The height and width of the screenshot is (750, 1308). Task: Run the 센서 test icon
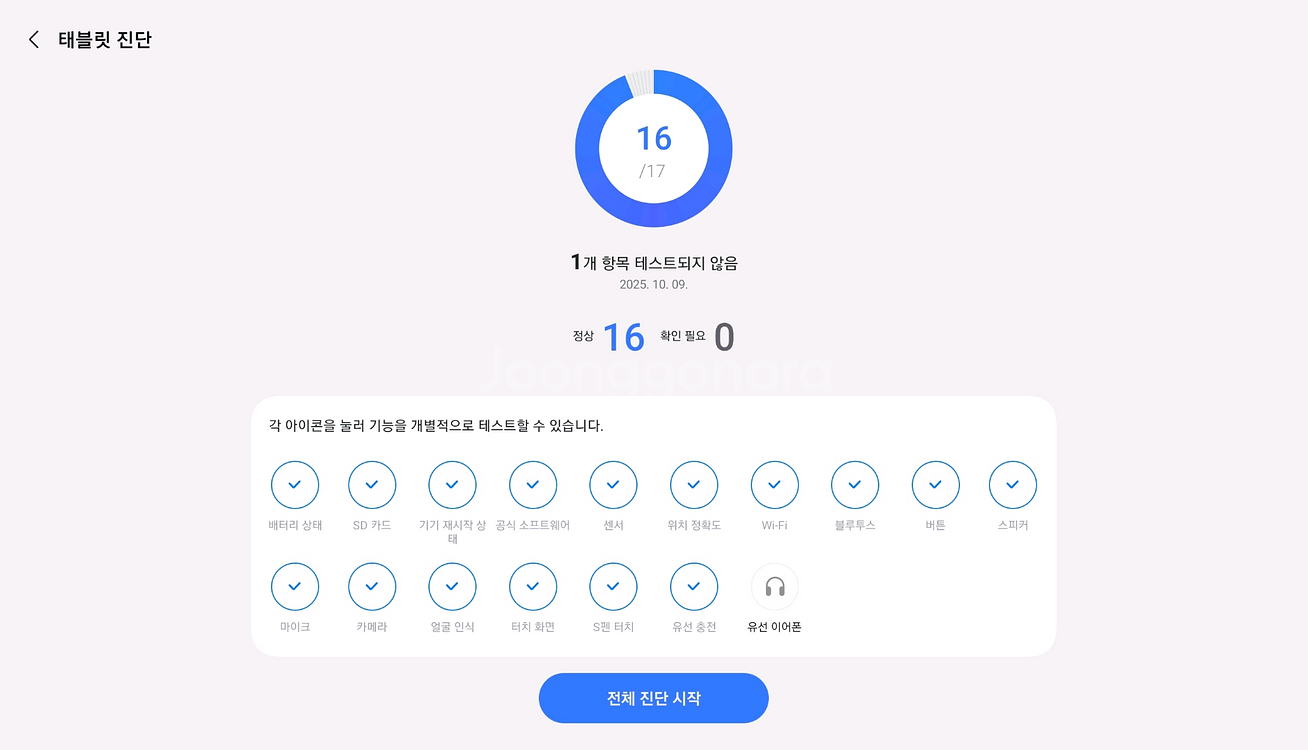tap(613, 485)
